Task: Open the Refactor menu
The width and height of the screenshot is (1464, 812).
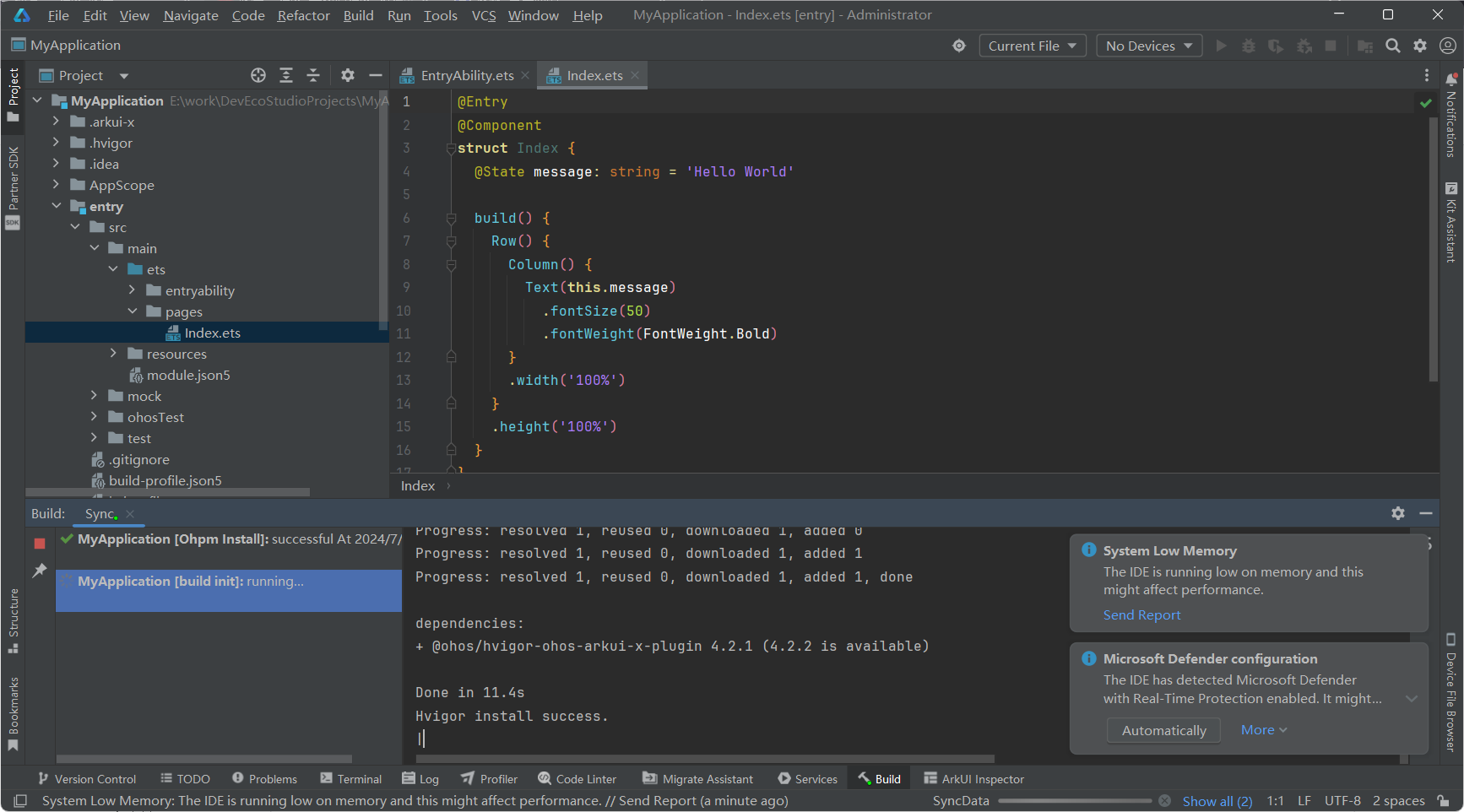Action: tap(303, 15)
